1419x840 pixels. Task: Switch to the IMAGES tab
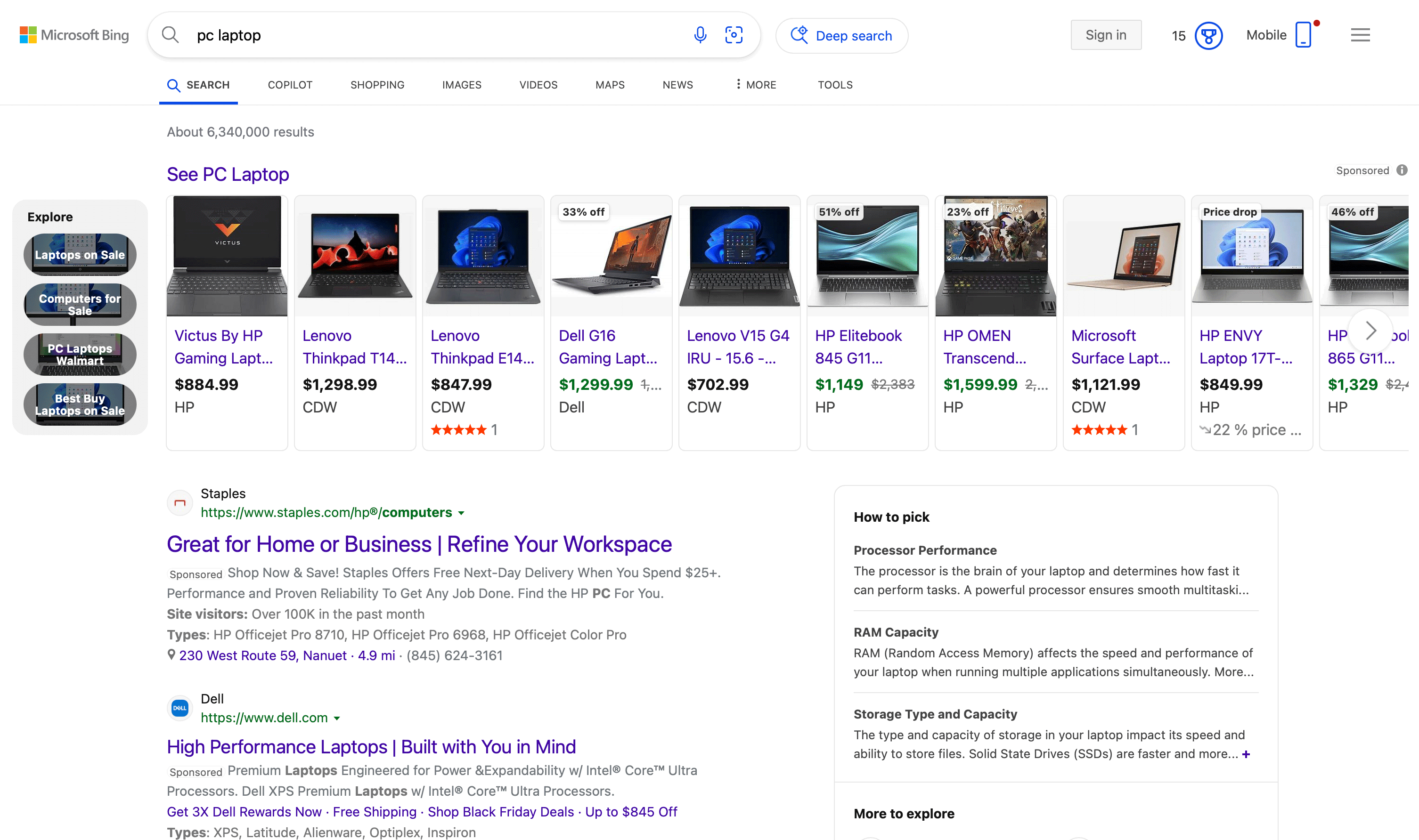[462, 85]
